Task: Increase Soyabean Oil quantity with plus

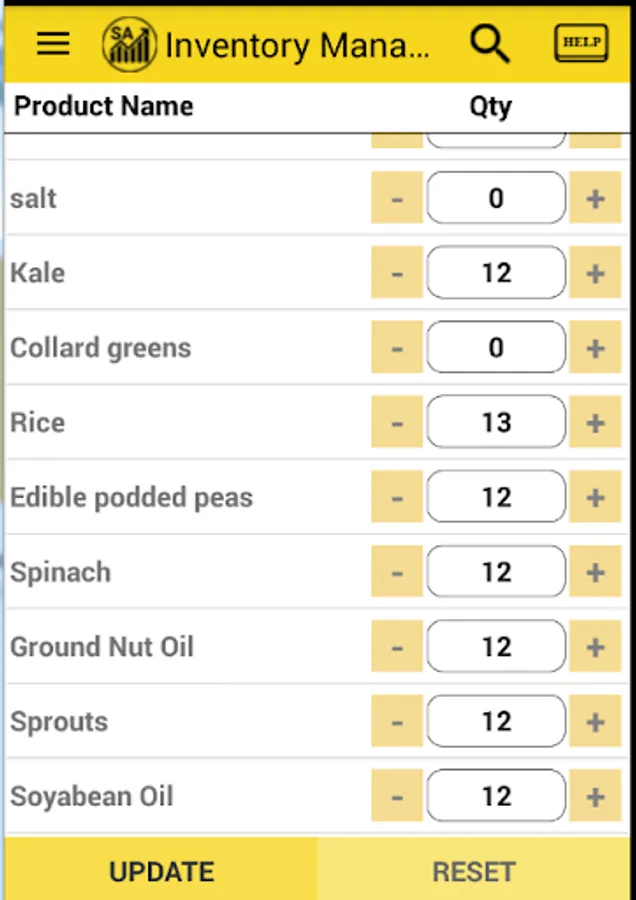Action: tap(595, 797)
